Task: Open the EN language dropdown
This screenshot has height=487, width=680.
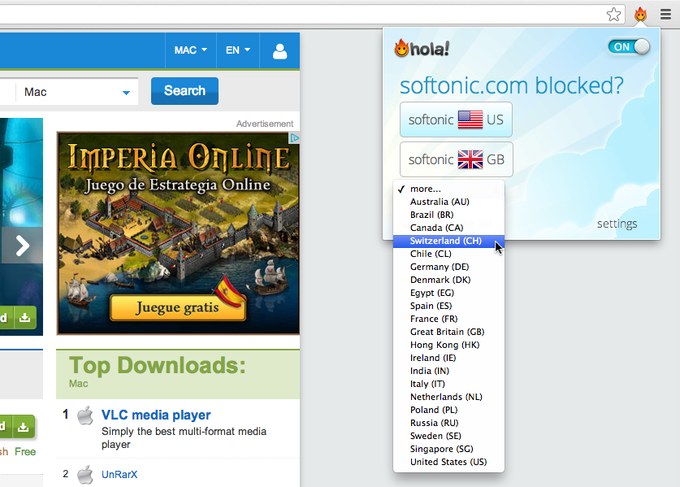Action: click(x=238, y=50)
